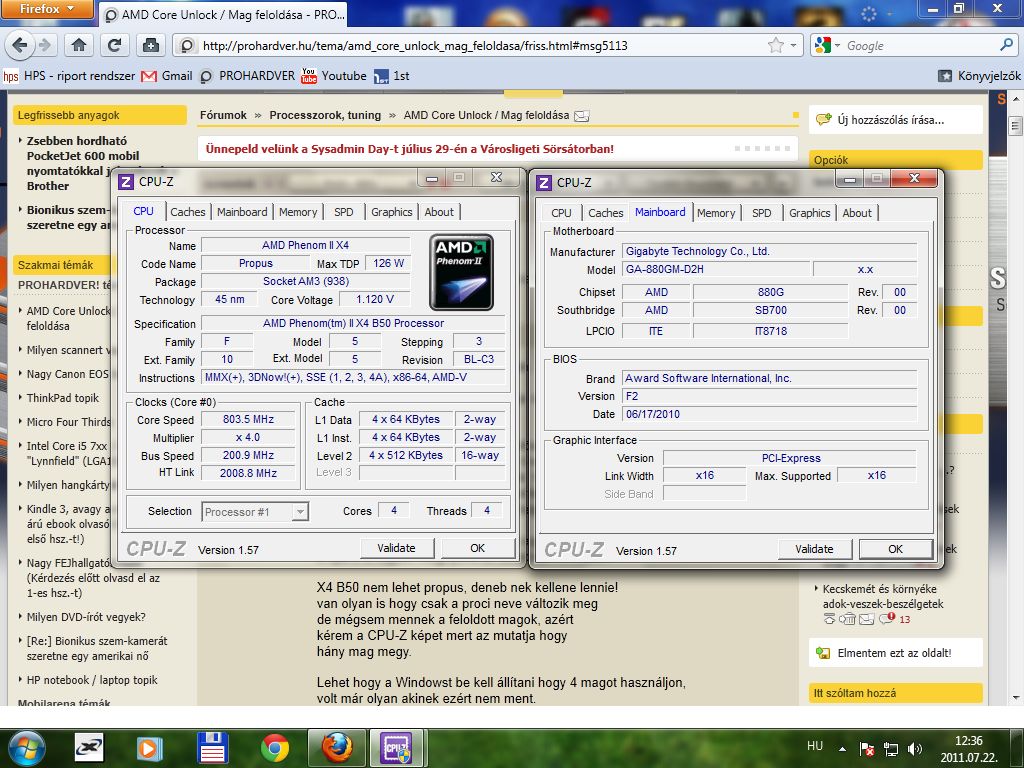Open Sysadmin Day announcement link
1024x768 pixels.
coord(409,149)
